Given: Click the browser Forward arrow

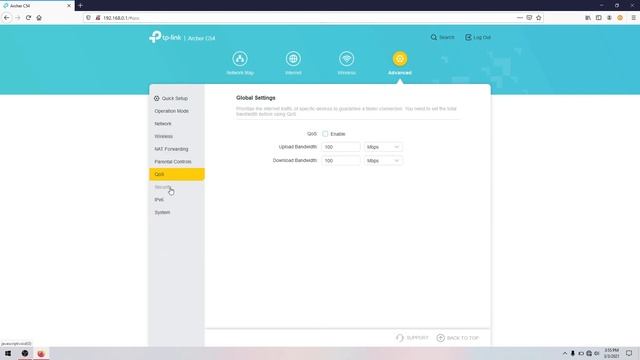Looking at the screenshot, I should point(18,18).
